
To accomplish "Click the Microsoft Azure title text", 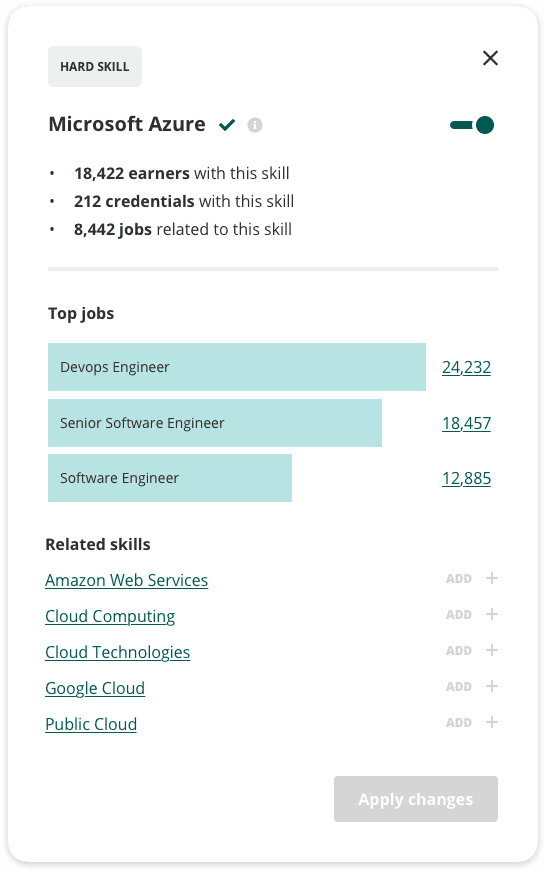I will click(127, 124).
